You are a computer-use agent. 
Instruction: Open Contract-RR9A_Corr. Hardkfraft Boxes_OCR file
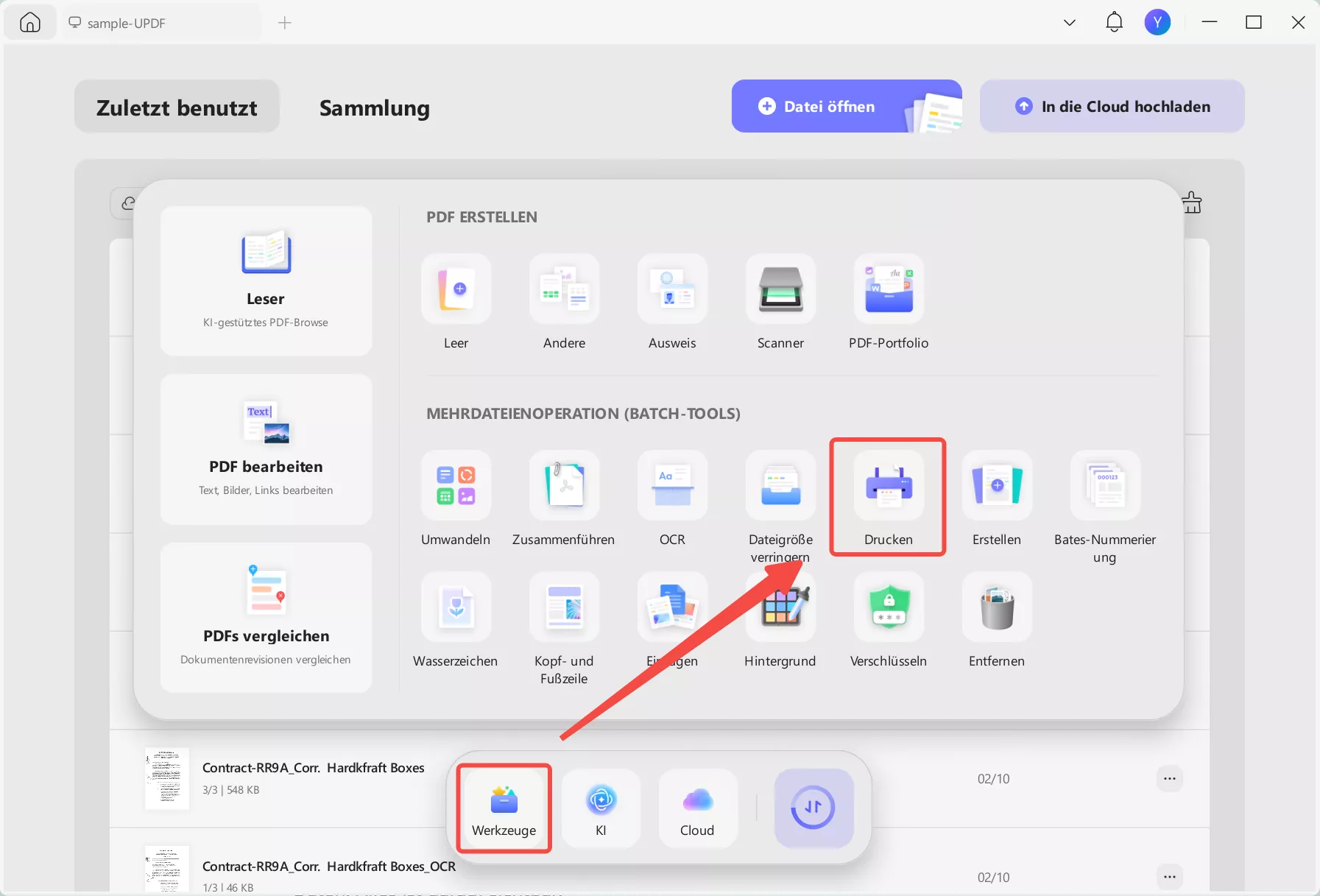329,867
